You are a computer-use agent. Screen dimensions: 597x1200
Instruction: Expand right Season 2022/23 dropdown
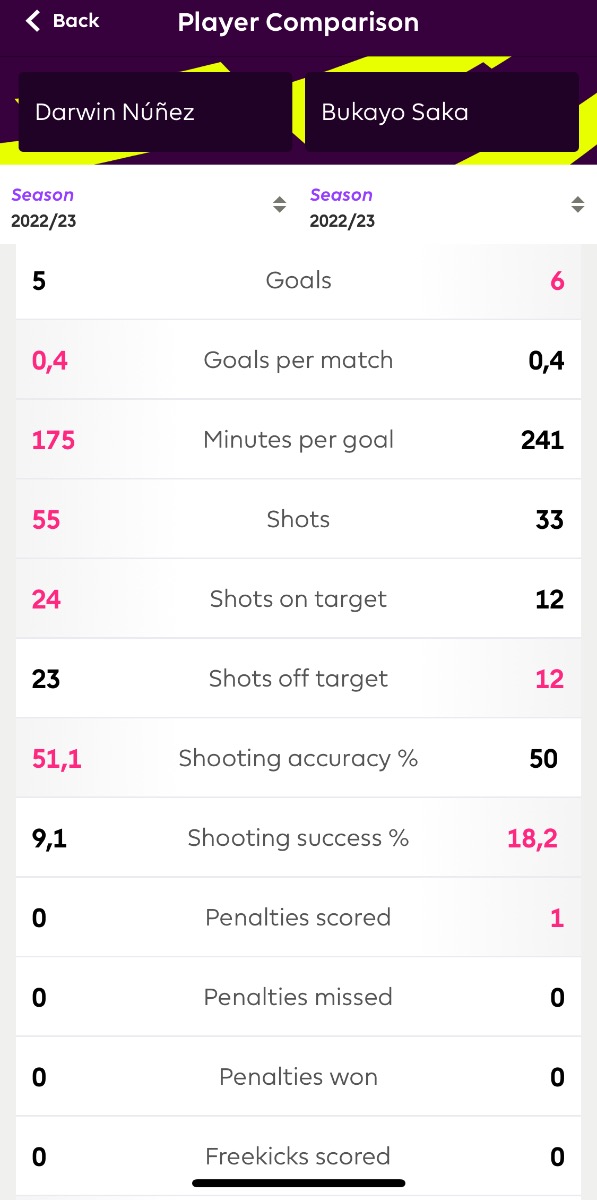click(447, 207)
